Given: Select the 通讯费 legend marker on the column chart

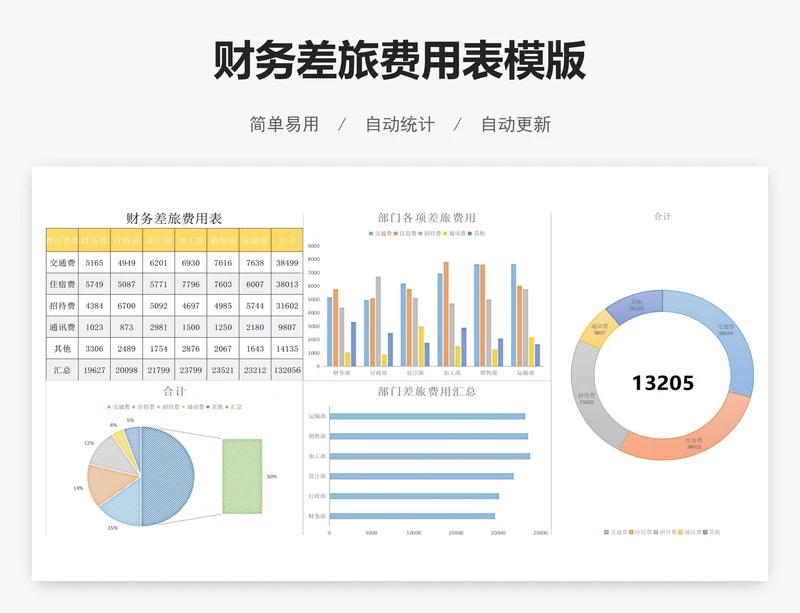Looking at the screenshot, I should pyautogui.click(x=446, y=232).
